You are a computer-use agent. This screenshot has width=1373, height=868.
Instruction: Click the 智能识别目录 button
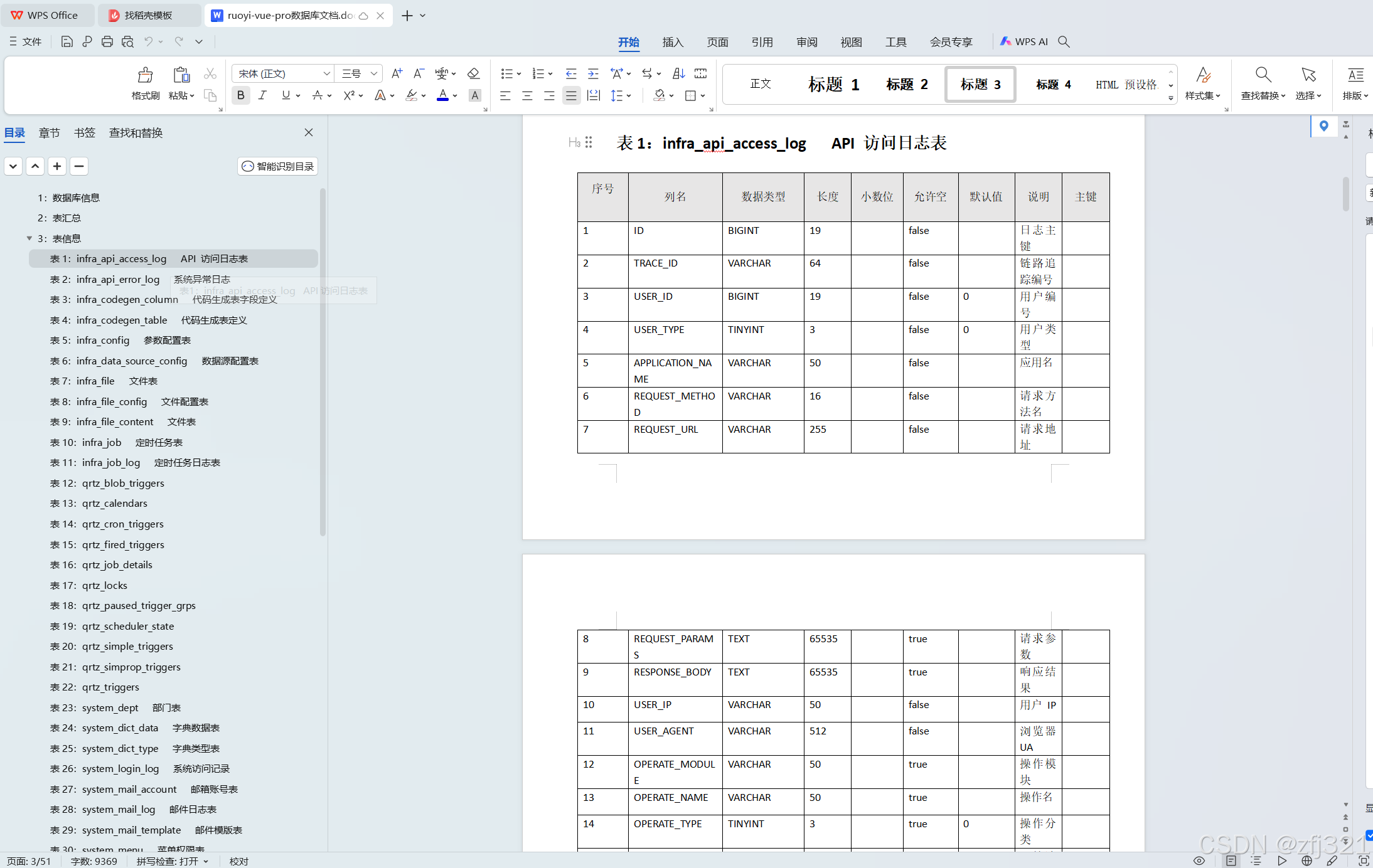(278, 166)
